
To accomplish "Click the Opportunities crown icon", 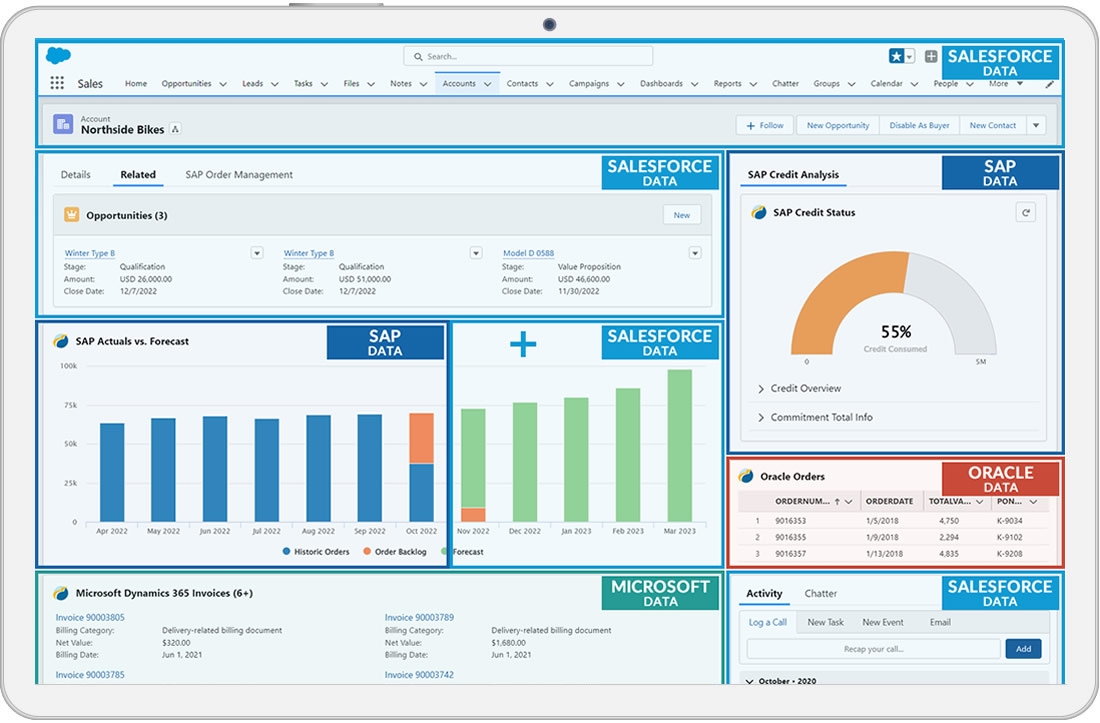I will point(72,215).
